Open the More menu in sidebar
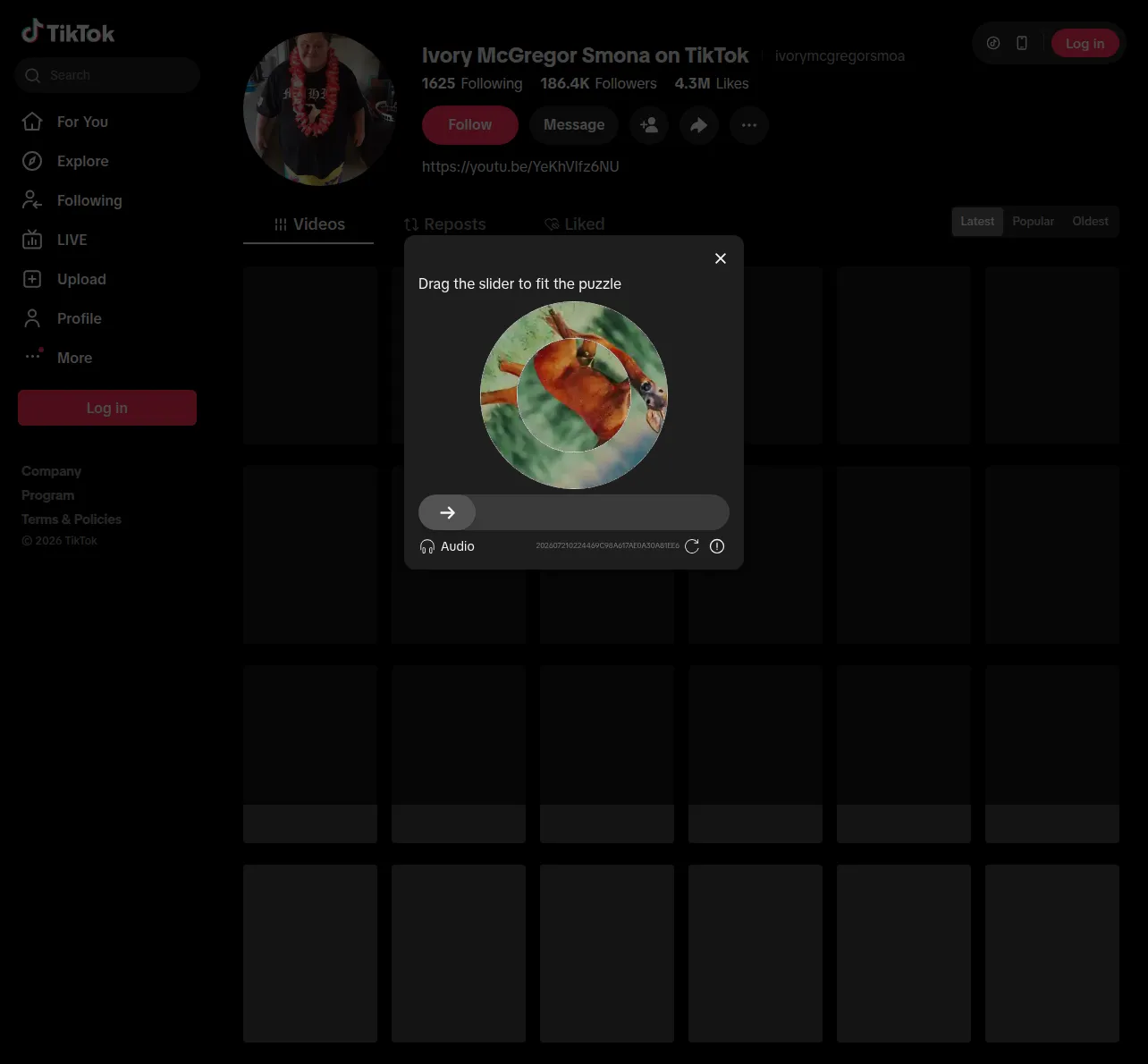Image resolution: width=1148 pixels, height=1064 pixels. pos(56,358)
